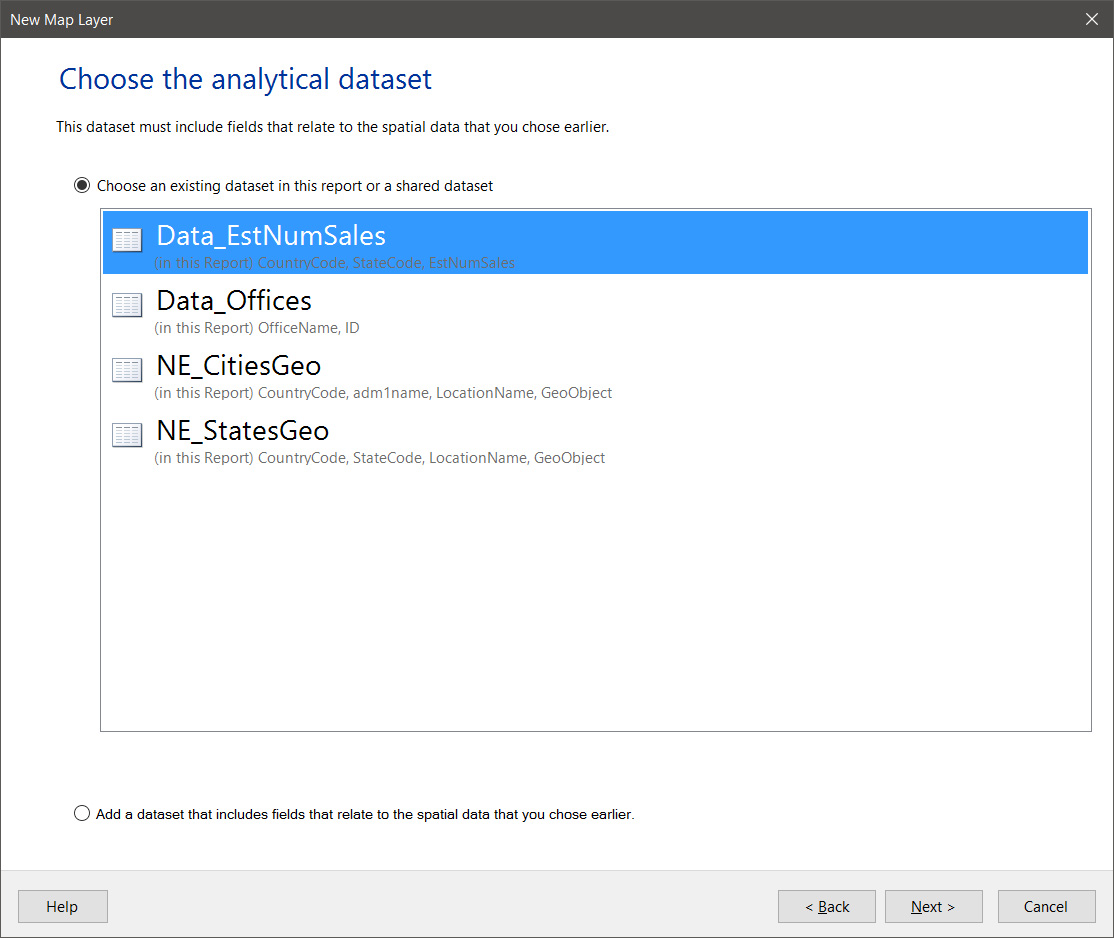Click the New Map Layer title bar

point(500,20)
